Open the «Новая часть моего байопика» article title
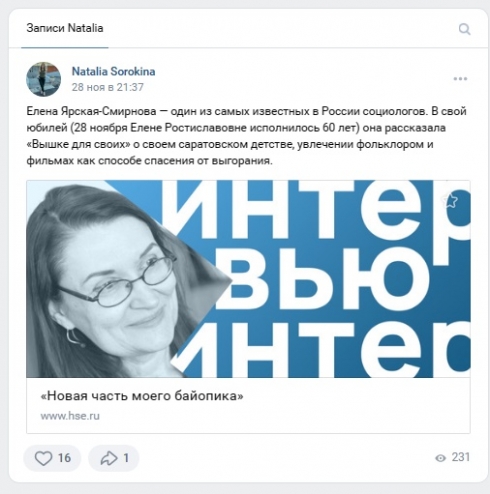 (142, 396)
